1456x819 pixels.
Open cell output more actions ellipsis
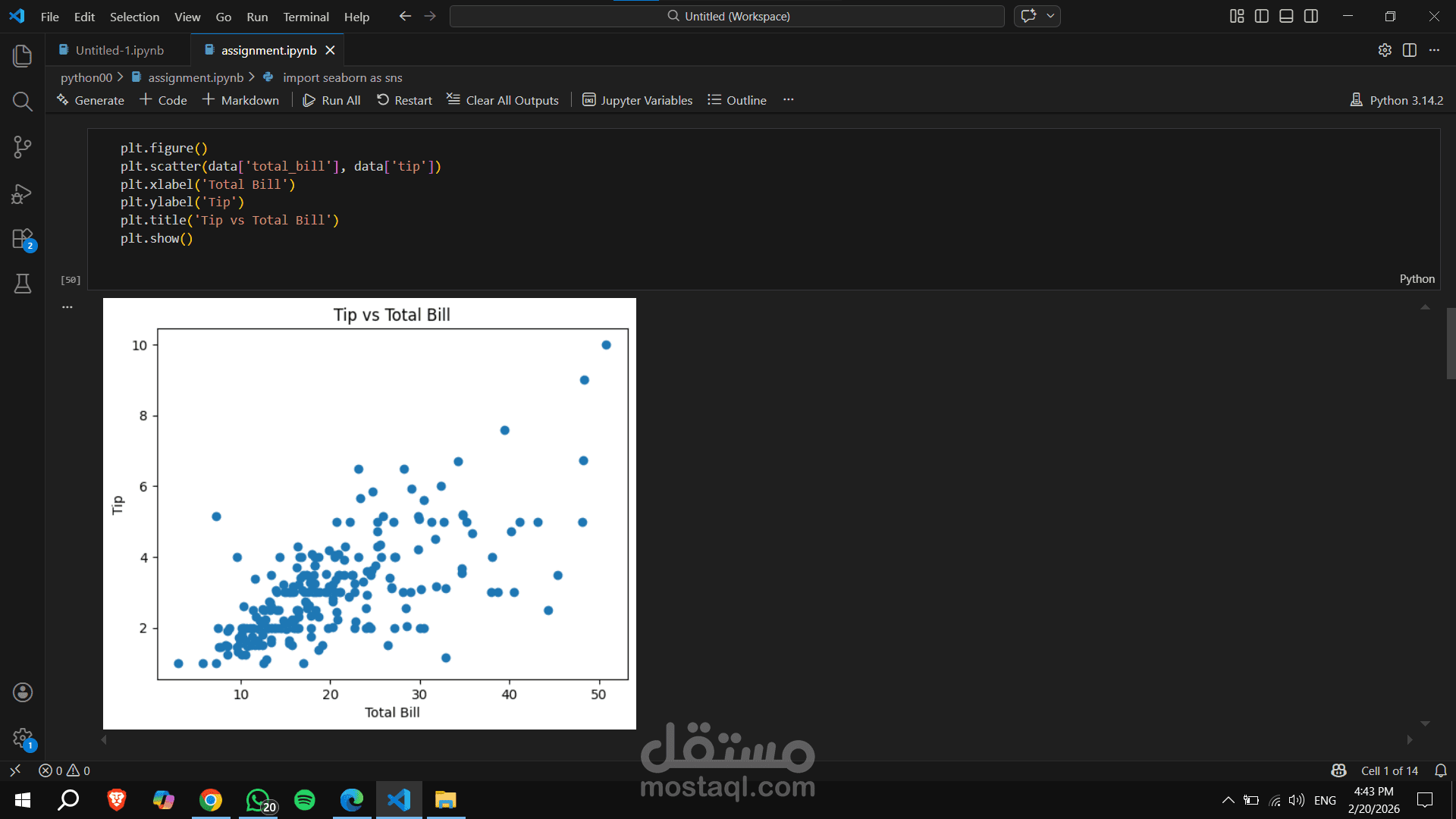click(x=67, y=307)
